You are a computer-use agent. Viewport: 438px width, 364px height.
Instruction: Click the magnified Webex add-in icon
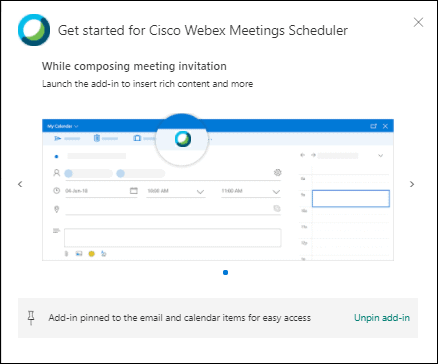coord(183,139)
